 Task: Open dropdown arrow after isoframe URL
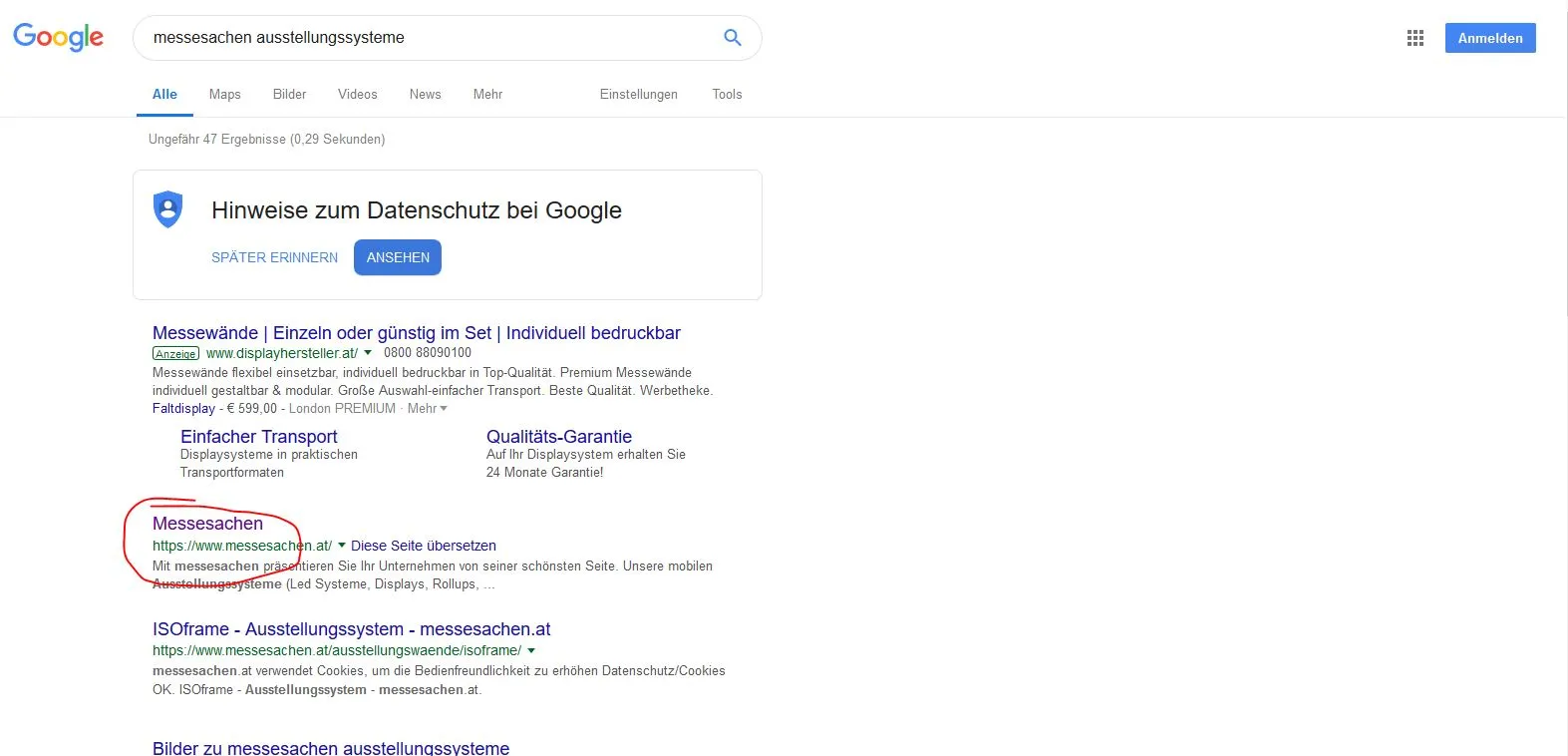(x=531, y=650)
